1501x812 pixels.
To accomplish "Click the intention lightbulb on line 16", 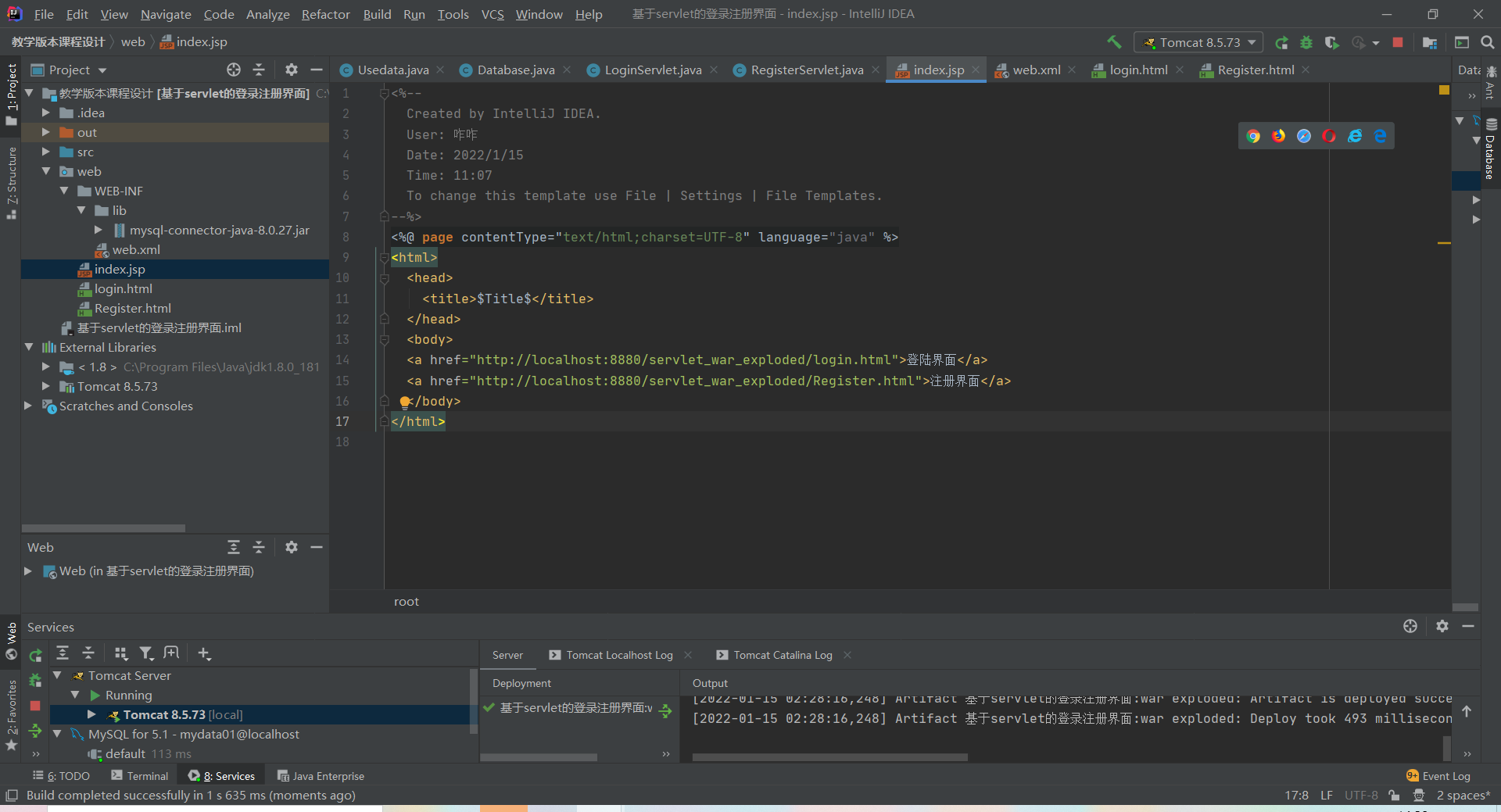I will tap(405, 402).
